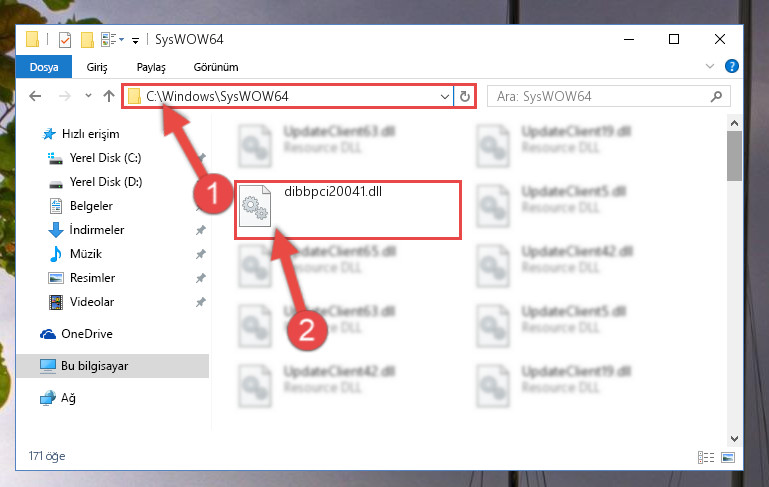Switch to the Görünüm ribbon tab
Screen dimensions: 769x487
tap(216, 67)
